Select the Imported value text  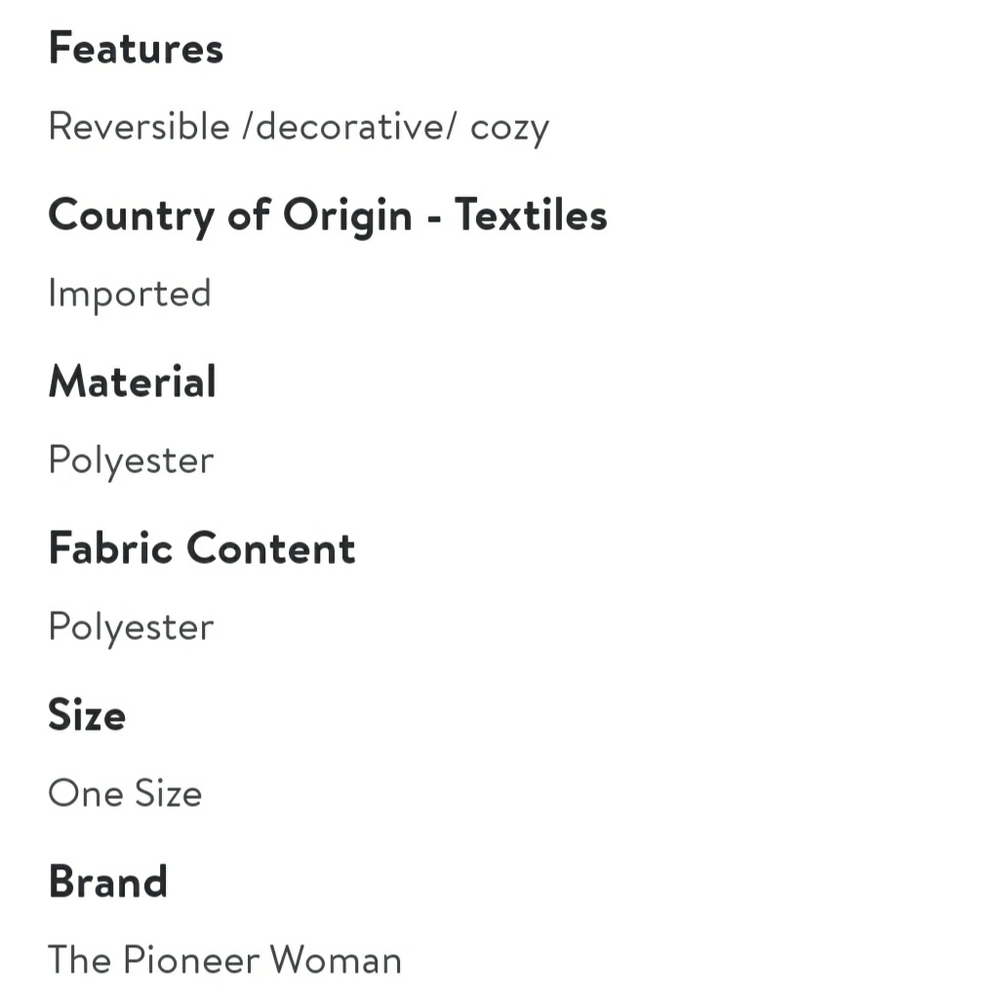pos(130,295)
